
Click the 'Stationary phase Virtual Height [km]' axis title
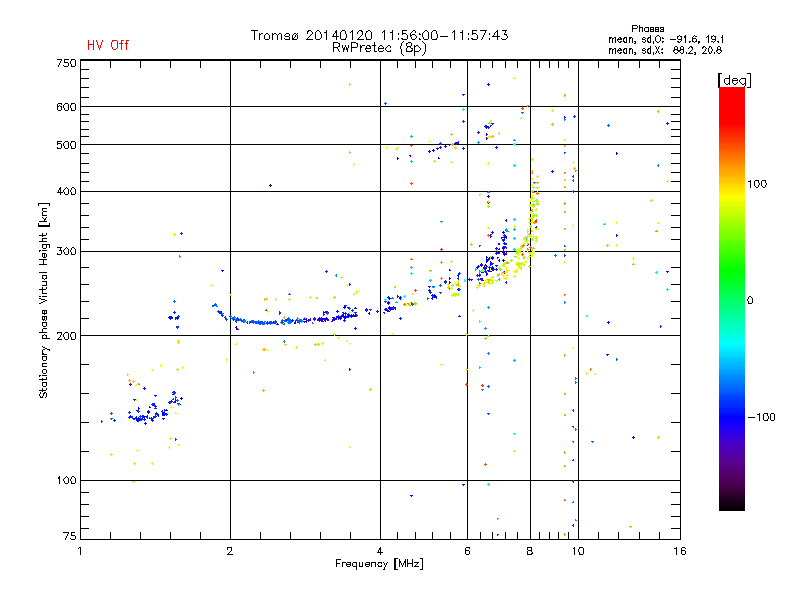click(x=44, y=301)
